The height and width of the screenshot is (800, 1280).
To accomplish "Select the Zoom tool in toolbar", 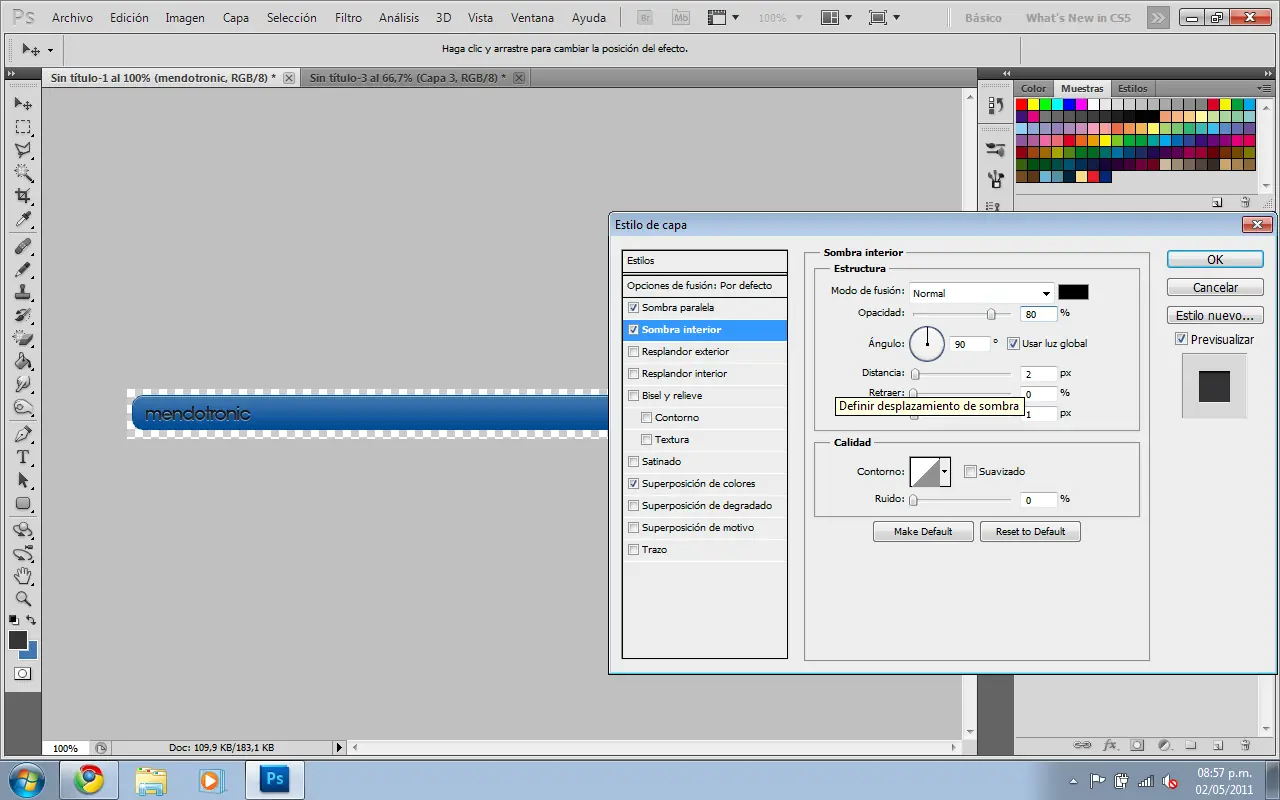I will [x=23, y=599].
